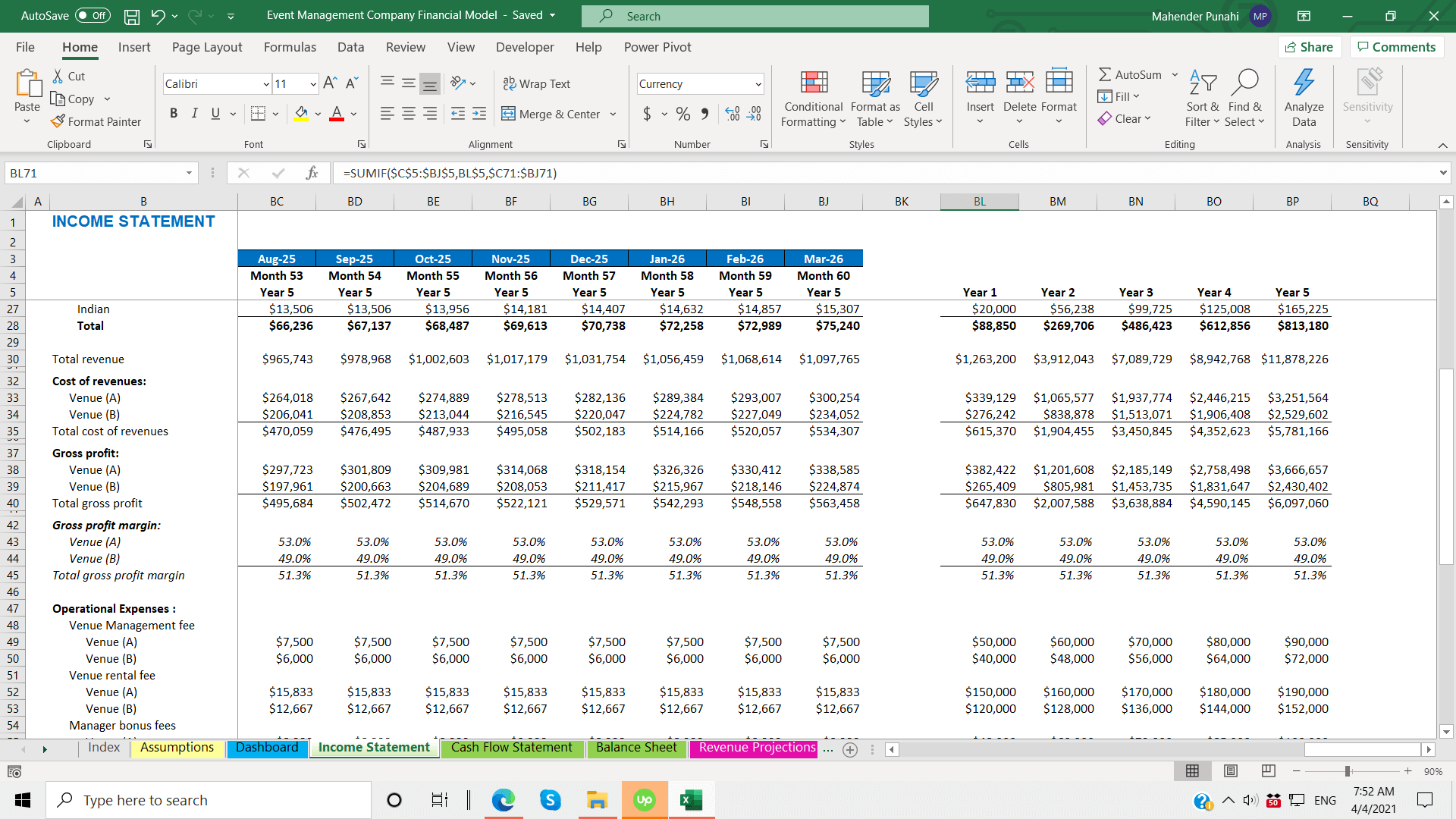This screenshot has height=819, width=1456.
Task: Click the zoom slider handle
Action: coord(1348,771)
